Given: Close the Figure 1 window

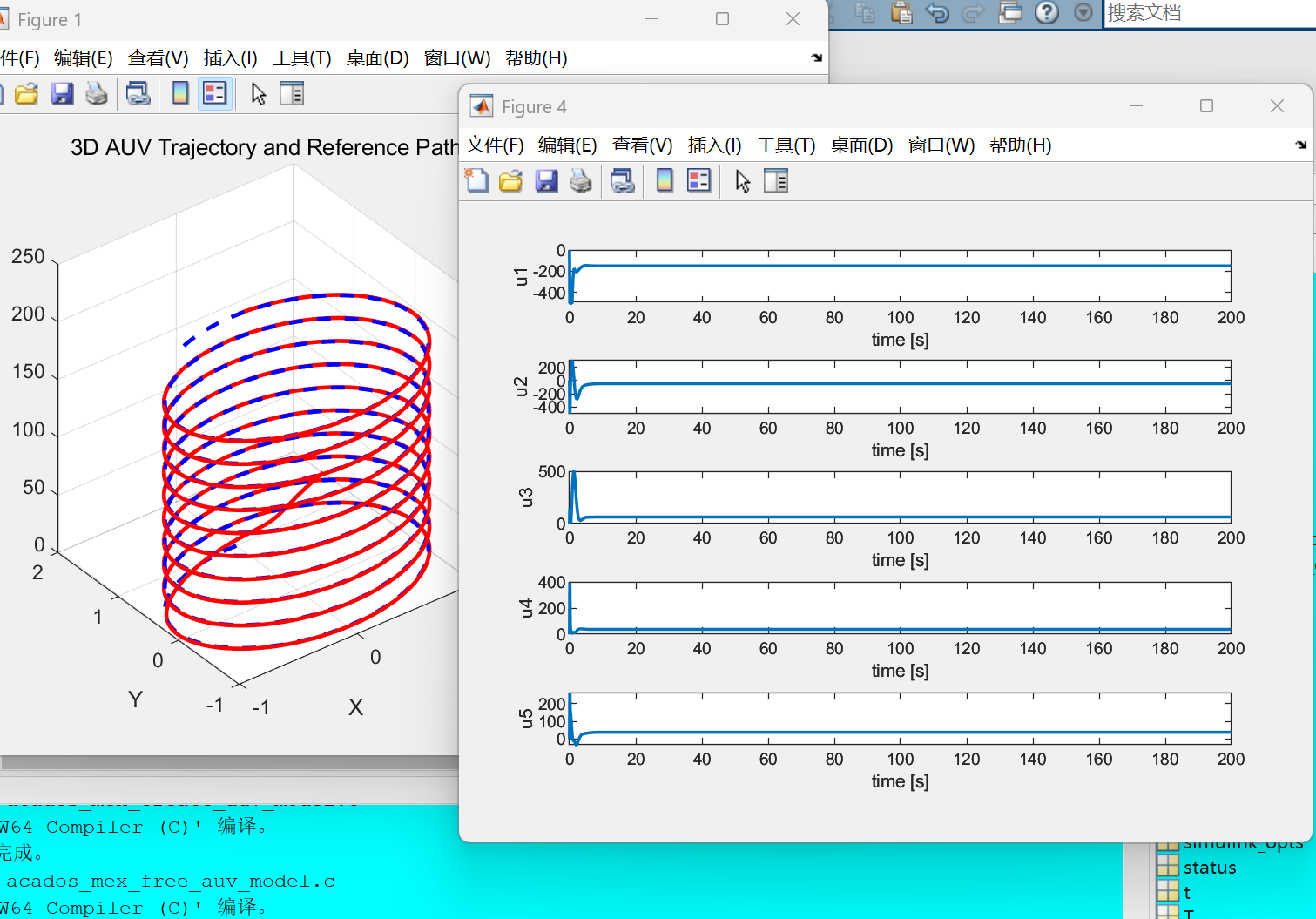Looking at the screenshot, I should coord(793,18).
